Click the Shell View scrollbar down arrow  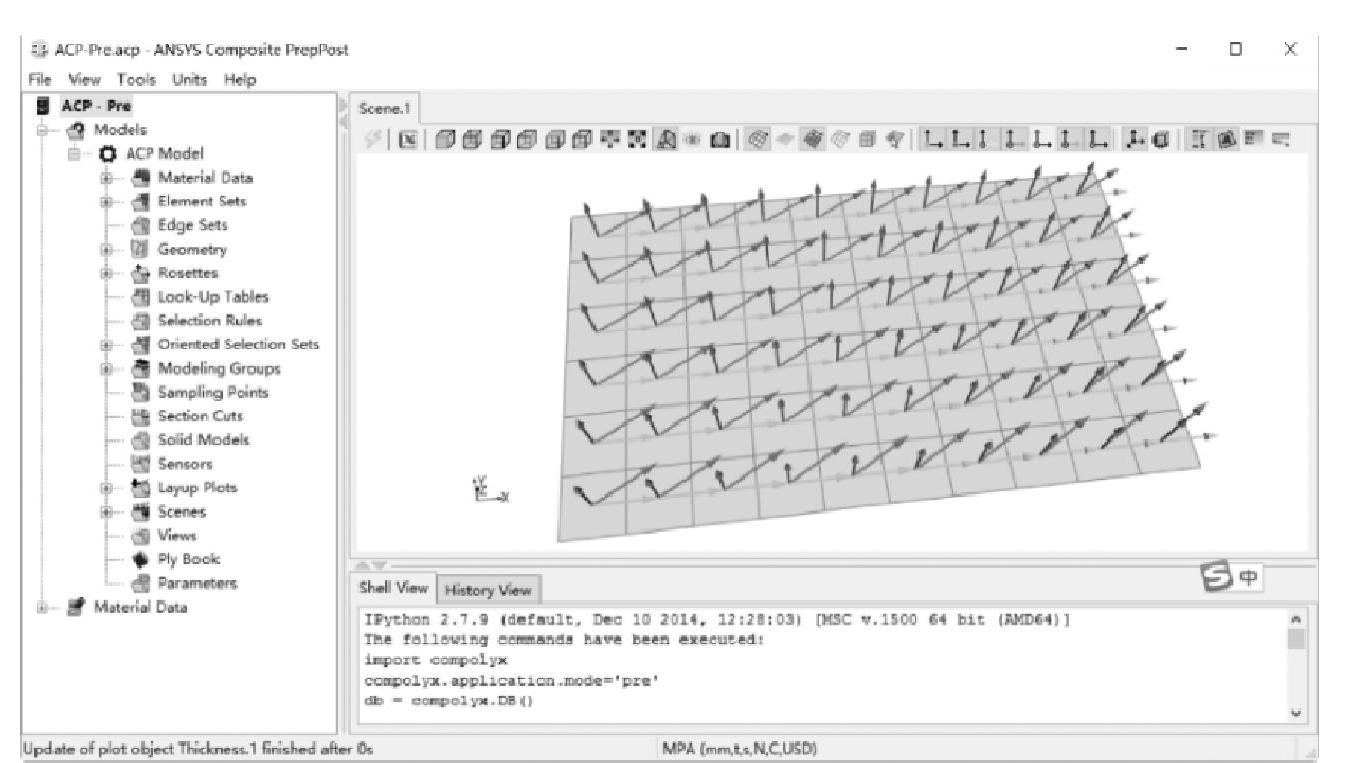point(1296,713)
